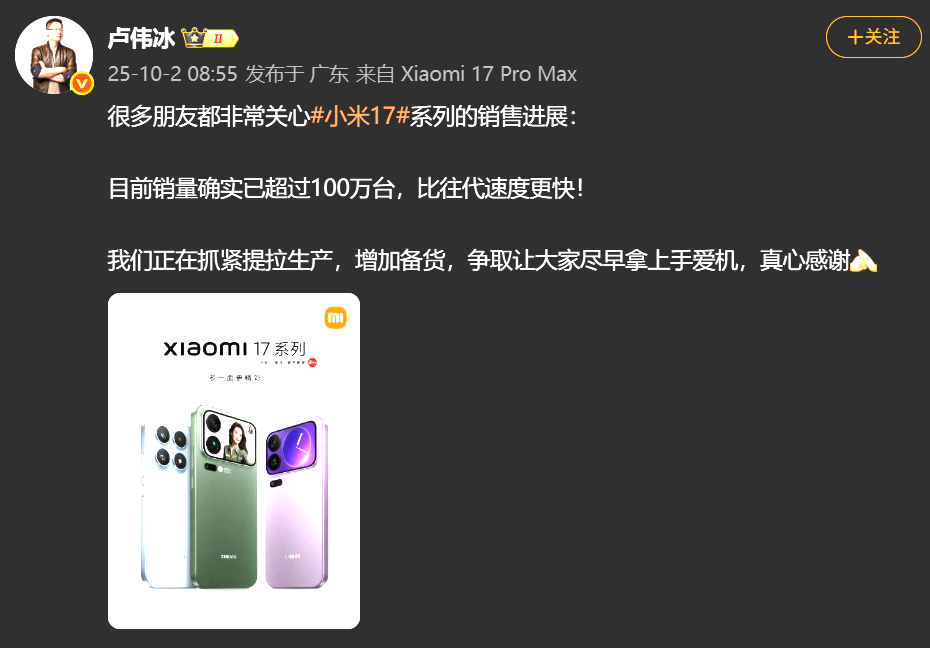Screen dimensions: 930x648
Task: Click the orange Mi logo in image
Action: pyautogui.click(x=336, y=318)
